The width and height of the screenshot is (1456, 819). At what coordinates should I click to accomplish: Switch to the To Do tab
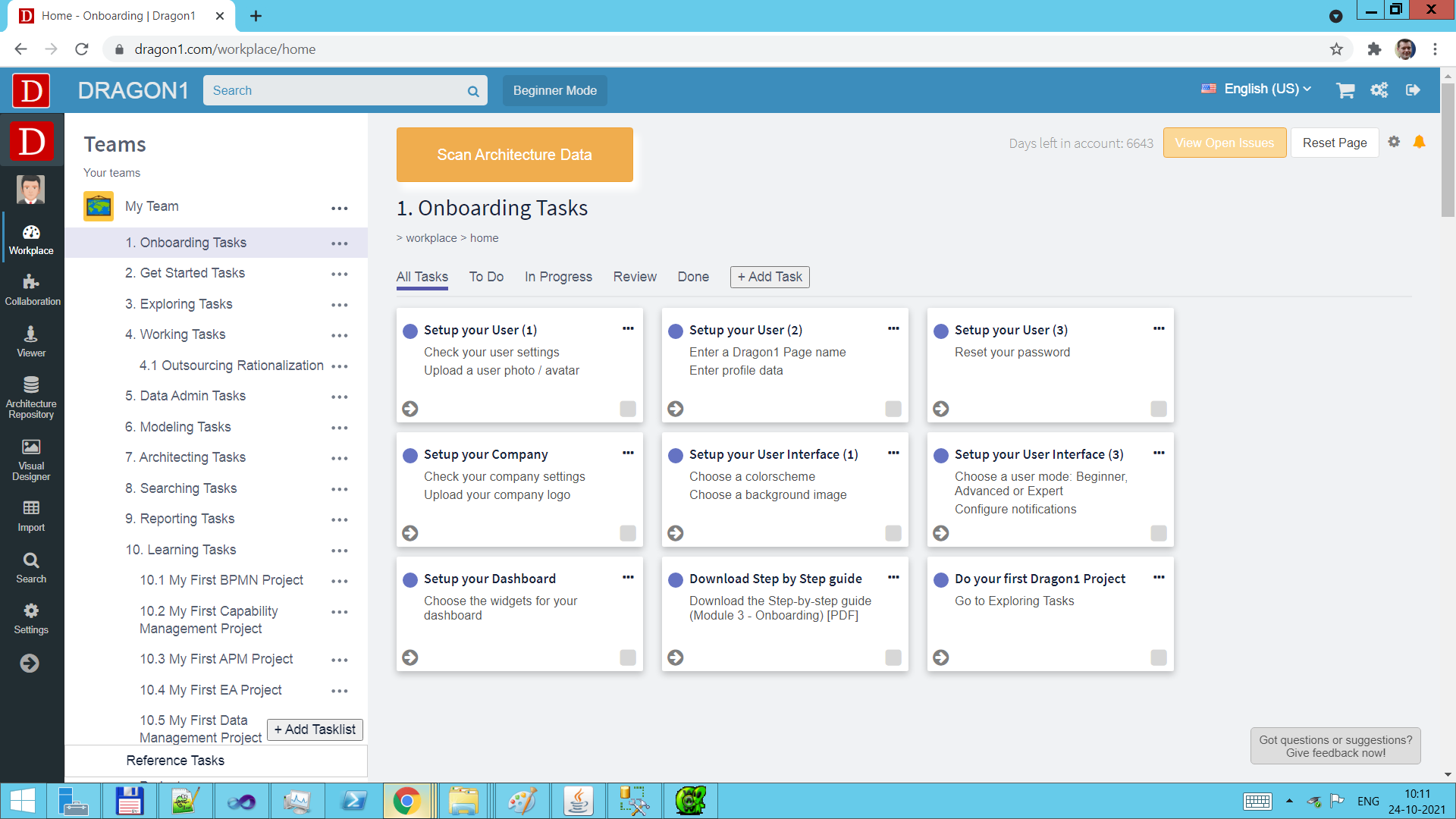point(486,277)
